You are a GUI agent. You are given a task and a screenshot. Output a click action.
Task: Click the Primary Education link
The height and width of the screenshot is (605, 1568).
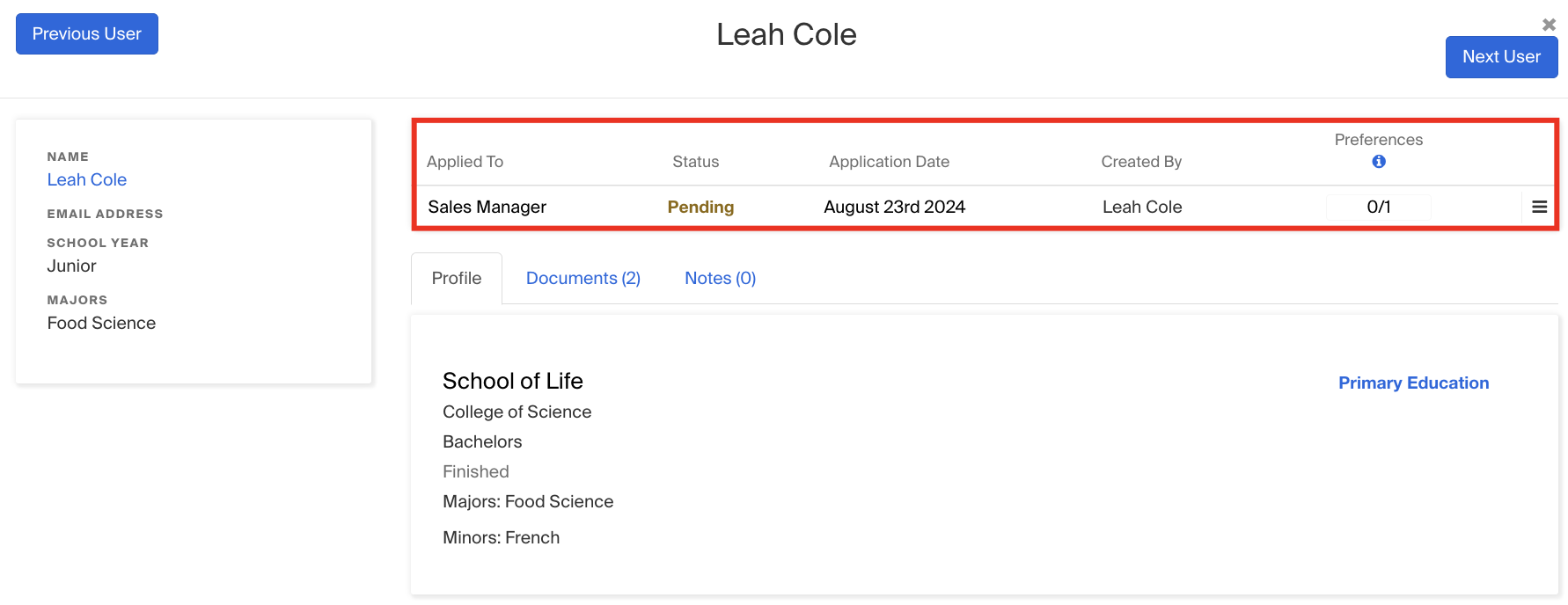(1413, 383)
